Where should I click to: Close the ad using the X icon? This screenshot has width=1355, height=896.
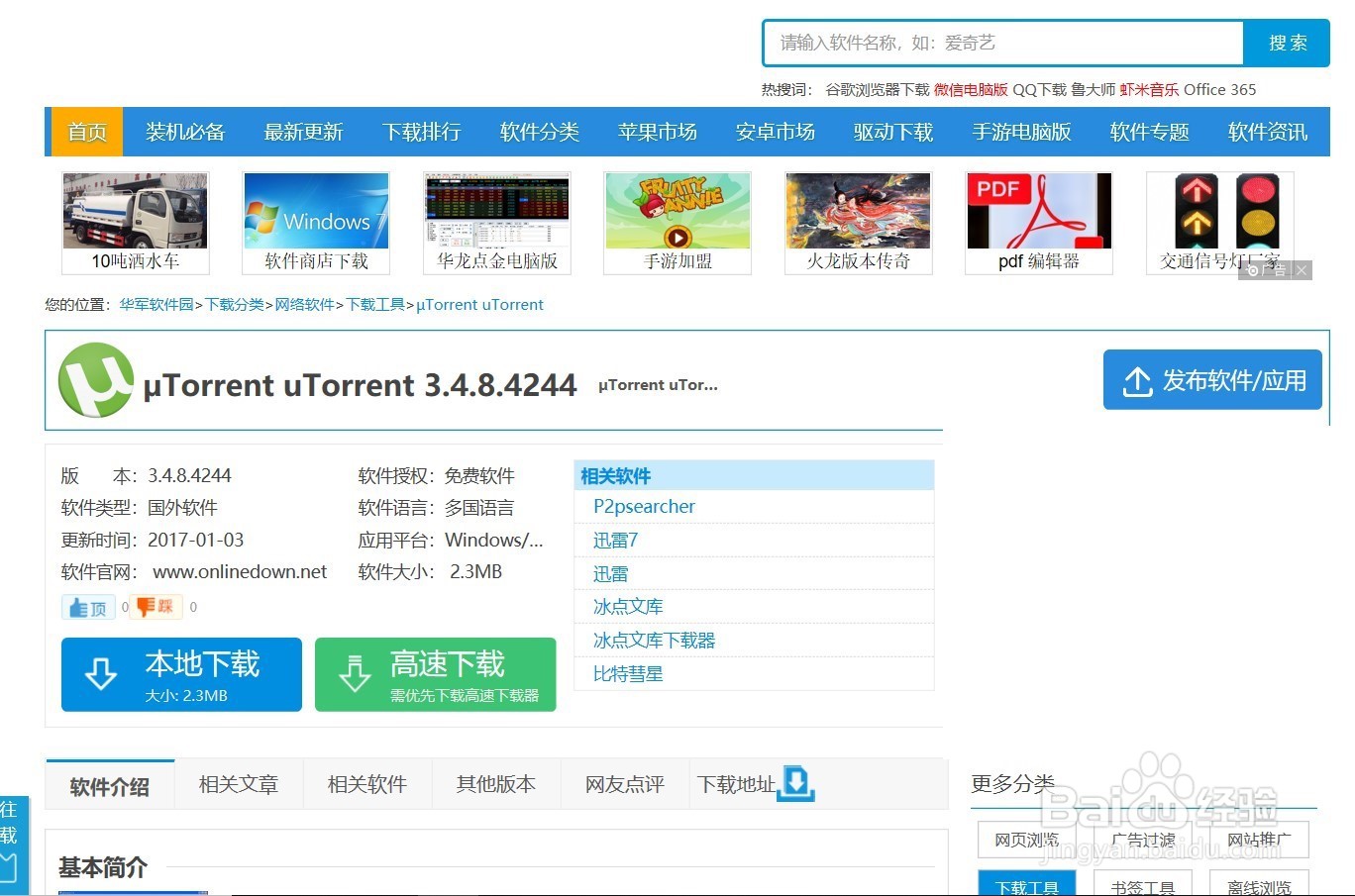(1302, 270)
